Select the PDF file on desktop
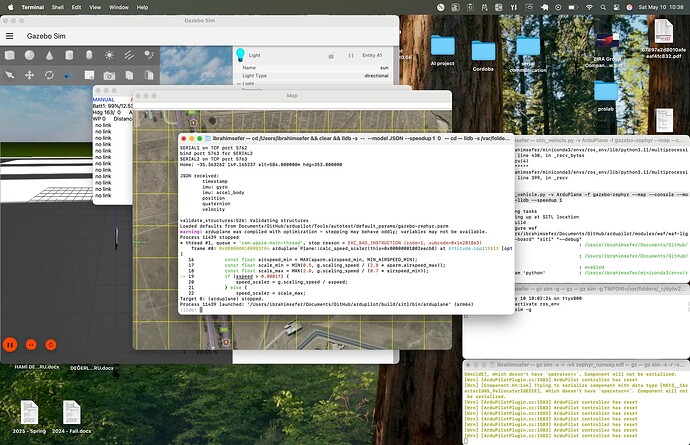Image resolution: width=690 pixels, height=445 pixels. point(664,39)
